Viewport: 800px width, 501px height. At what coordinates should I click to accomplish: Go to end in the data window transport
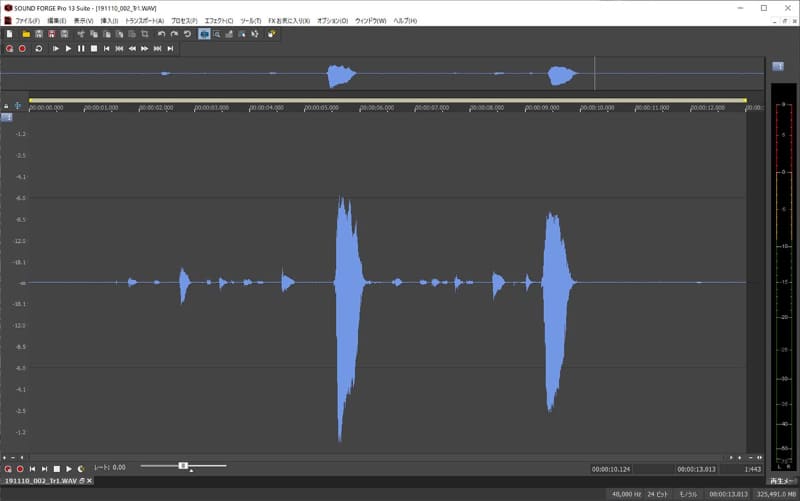pos(45,469)
